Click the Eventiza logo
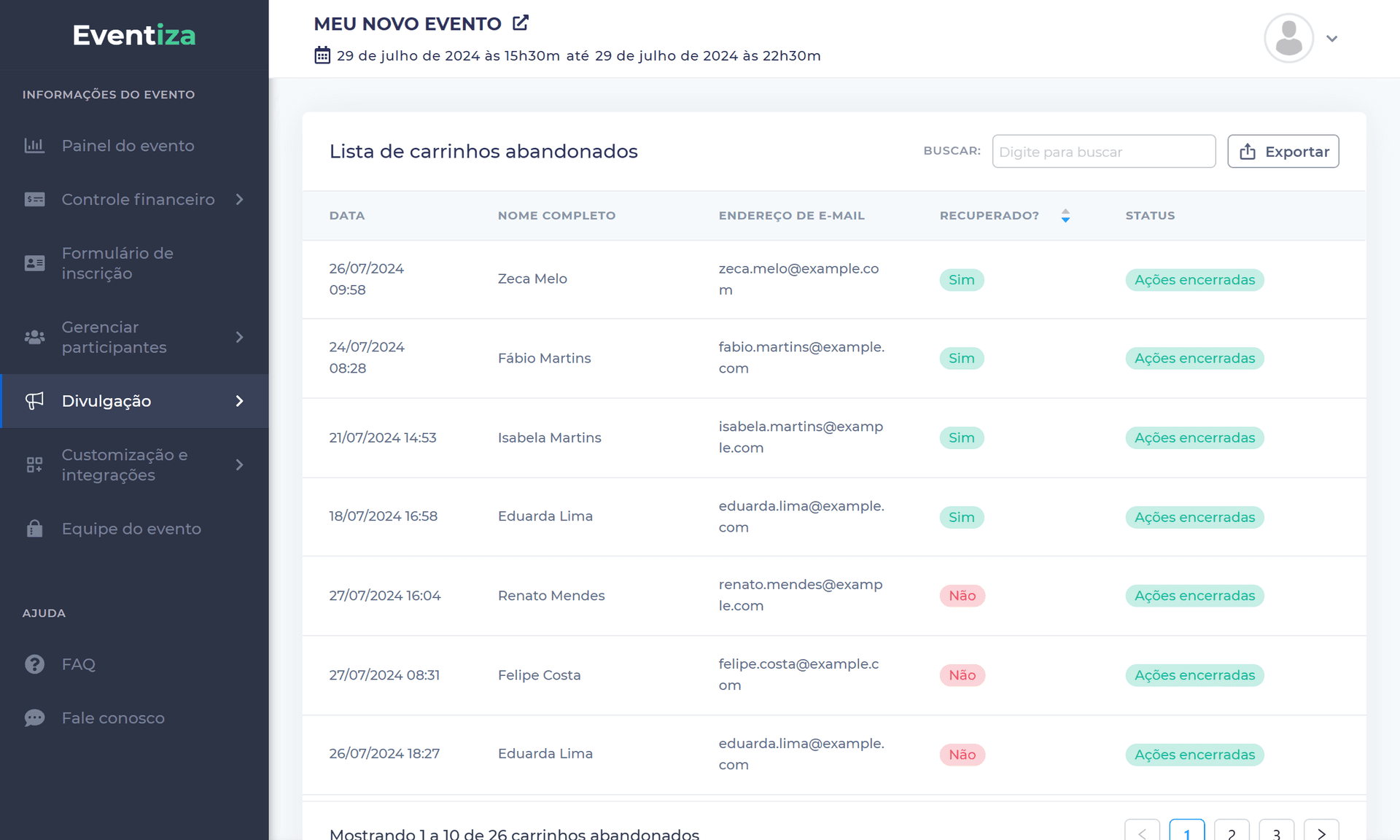Screen dimensions: 1400x840 pyautogui.click(x=134, y=35)
